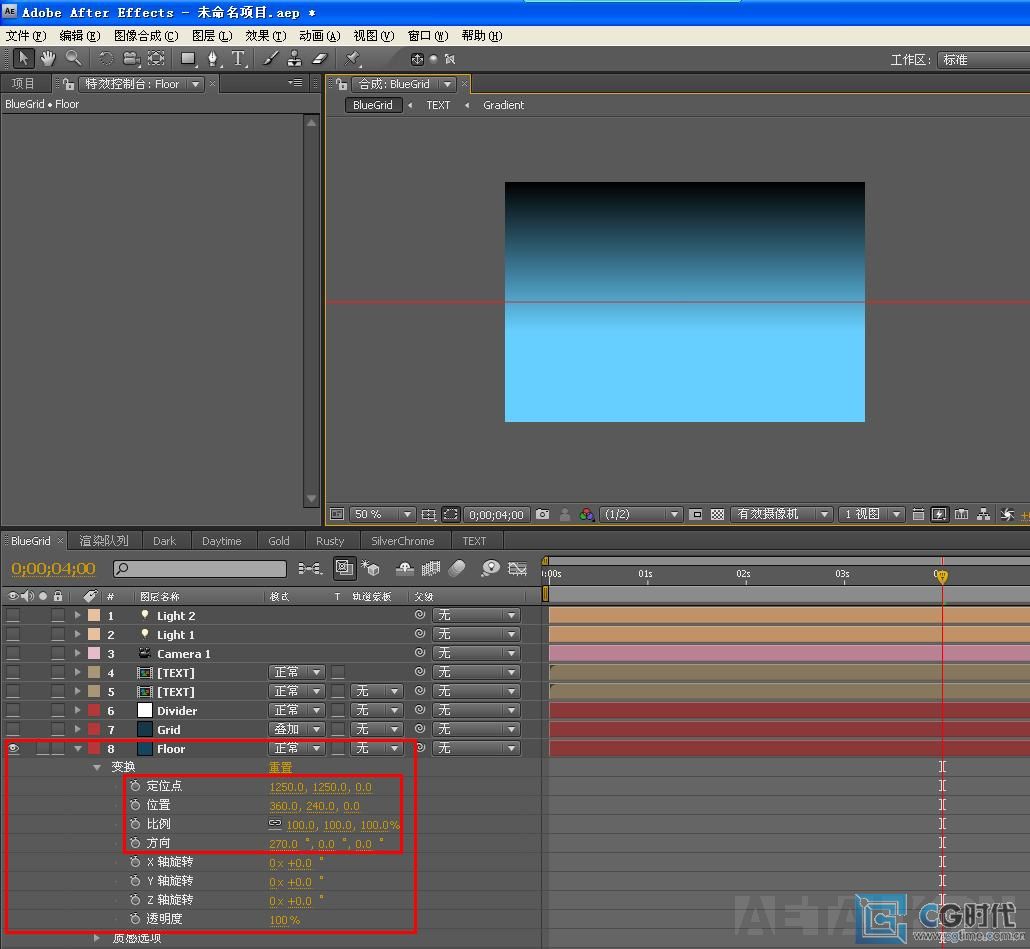Click the current time indicator marker
Screen dimensions: 1030x949
click(x=941, y=576)
